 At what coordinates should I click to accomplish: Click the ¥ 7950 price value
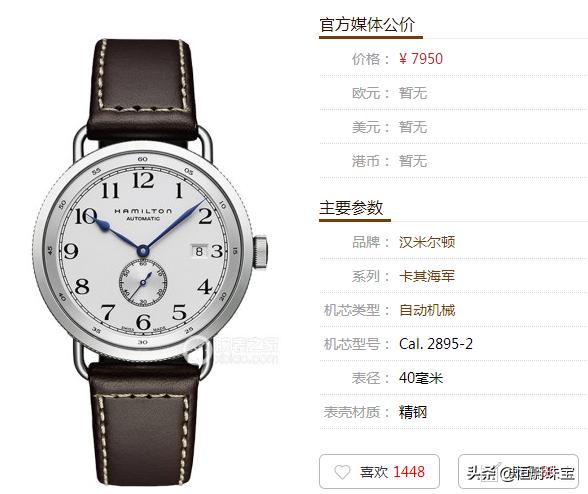tap(421, 59)
